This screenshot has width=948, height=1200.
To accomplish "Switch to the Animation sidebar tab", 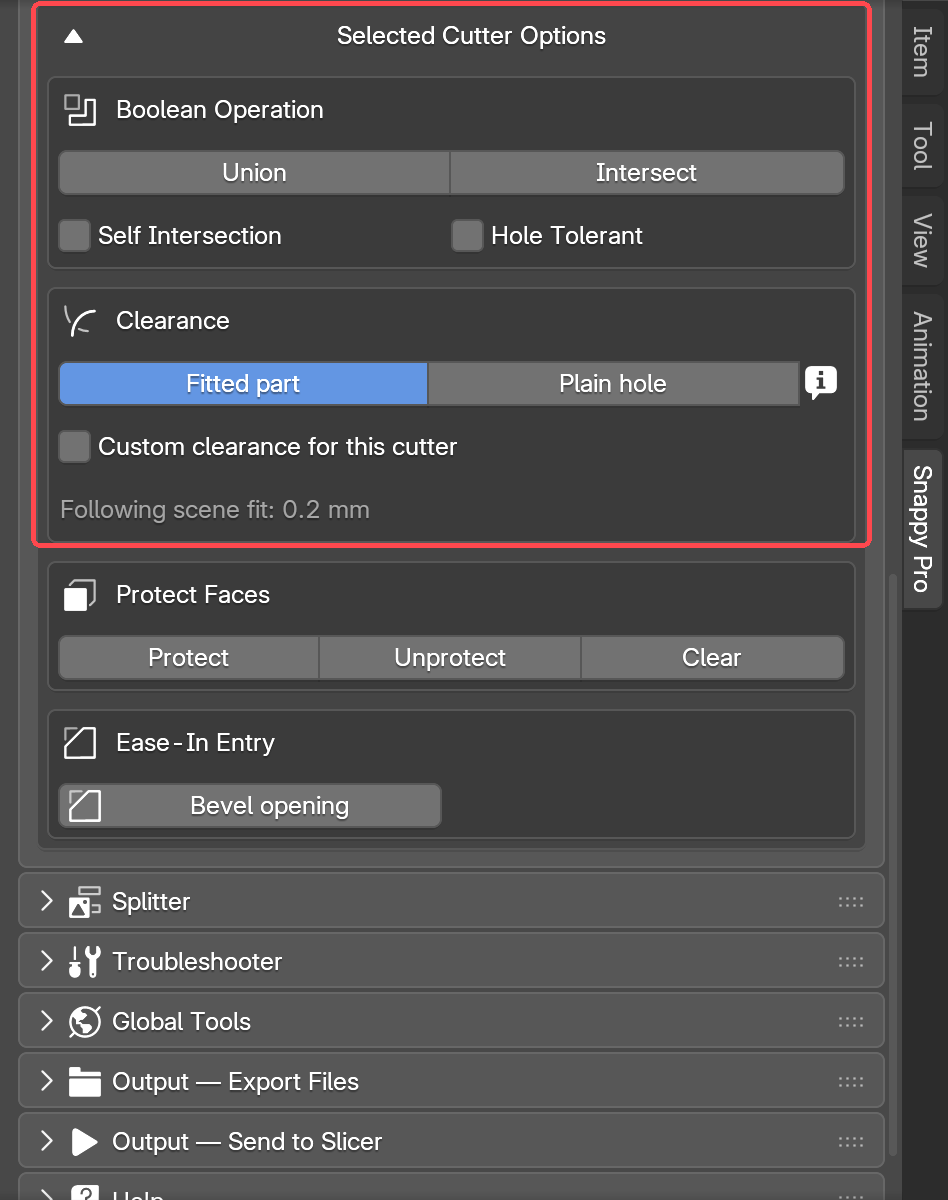I will tap(922, 366).
